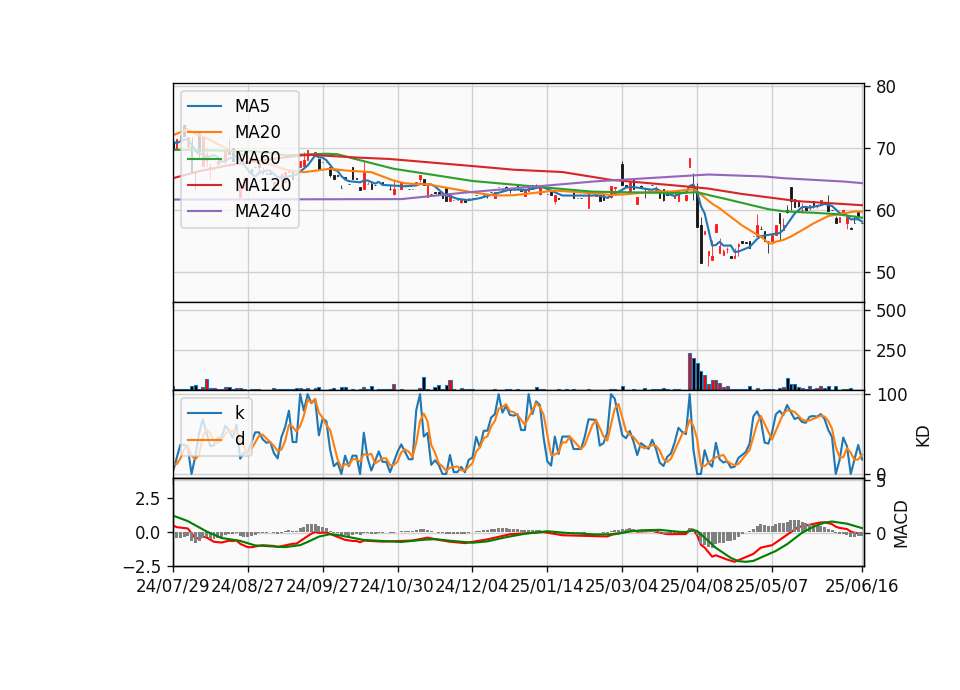The height and width of the screenshot is (690, 960).
Task: Click the 25/04/08 date axis label
Action: tap(697, 586)
